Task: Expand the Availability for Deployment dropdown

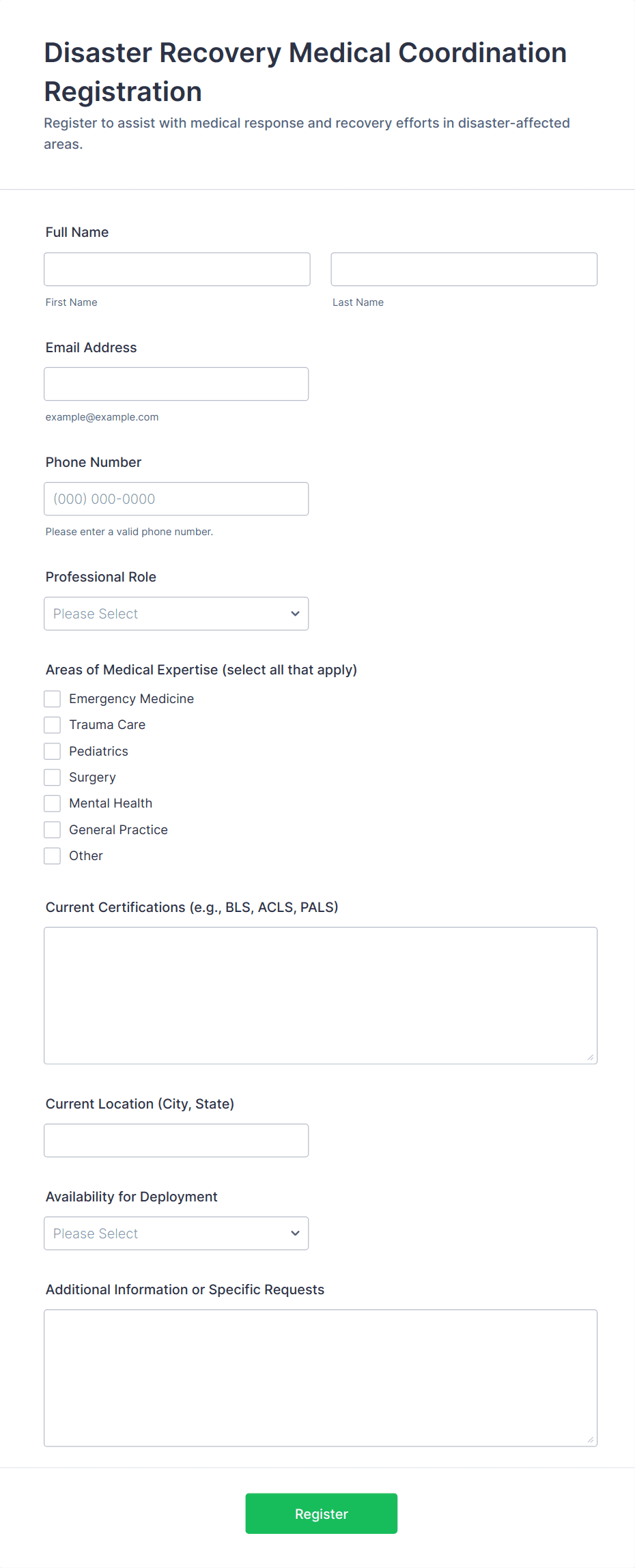Action: click(x=176, y=1233)
